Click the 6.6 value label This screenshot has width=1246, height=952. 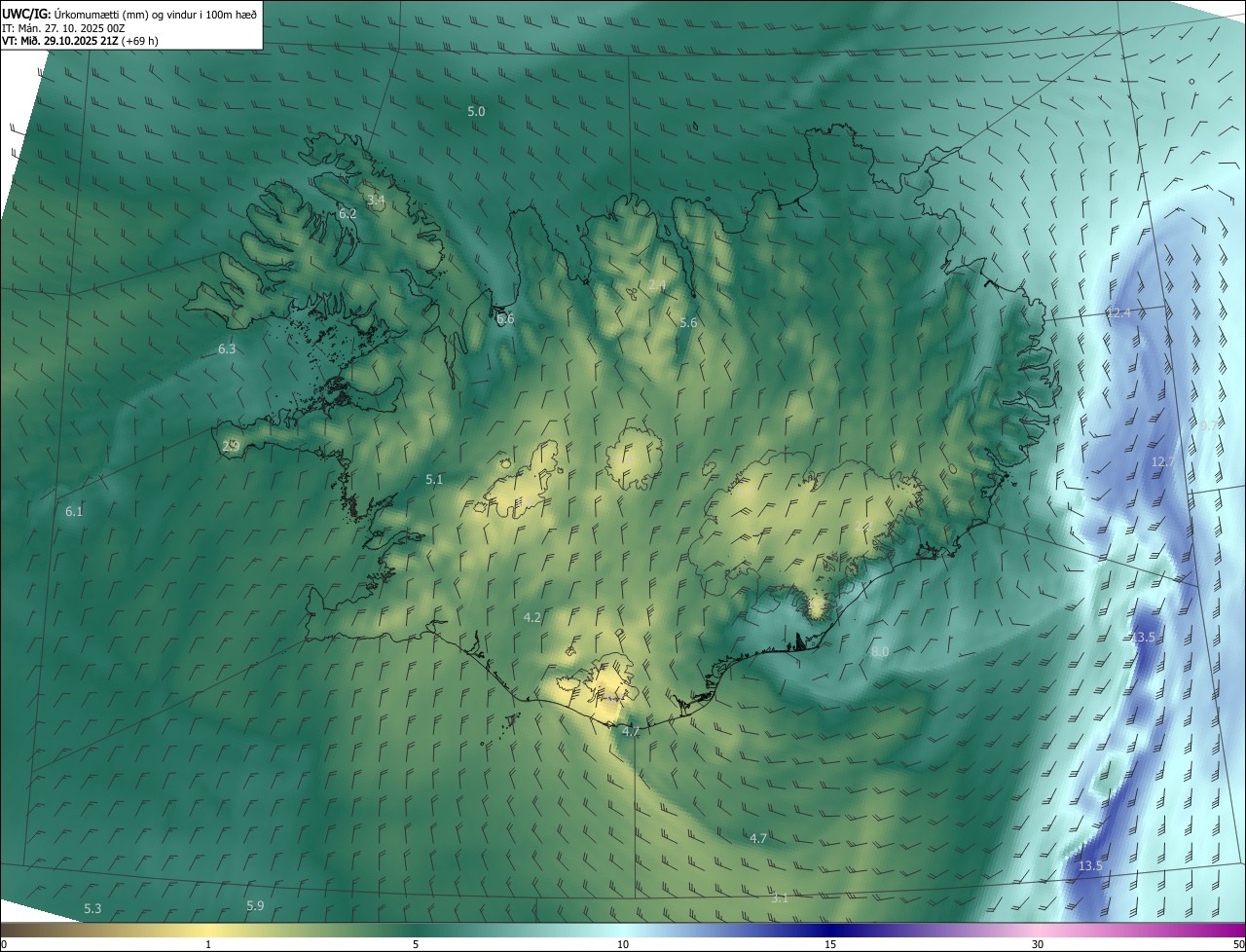click(x=505, y=319)
